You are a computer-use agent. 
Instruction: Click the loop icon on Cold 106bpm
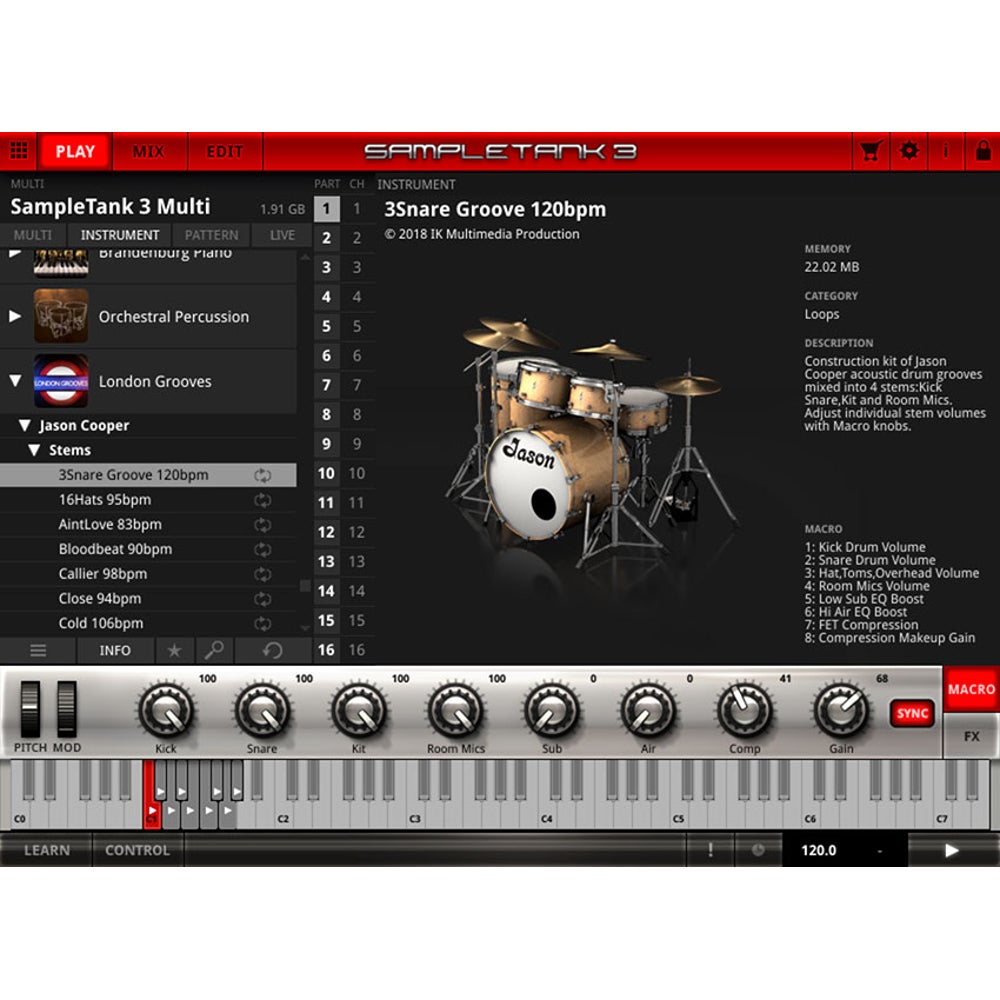point(262,624)
